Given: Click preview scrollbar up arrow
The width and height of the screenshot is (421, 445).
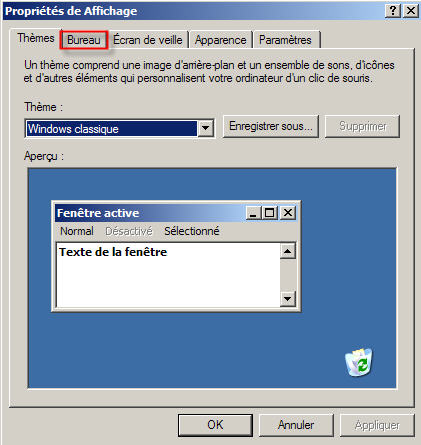Looking at the screenshot, I should point(287,251).
